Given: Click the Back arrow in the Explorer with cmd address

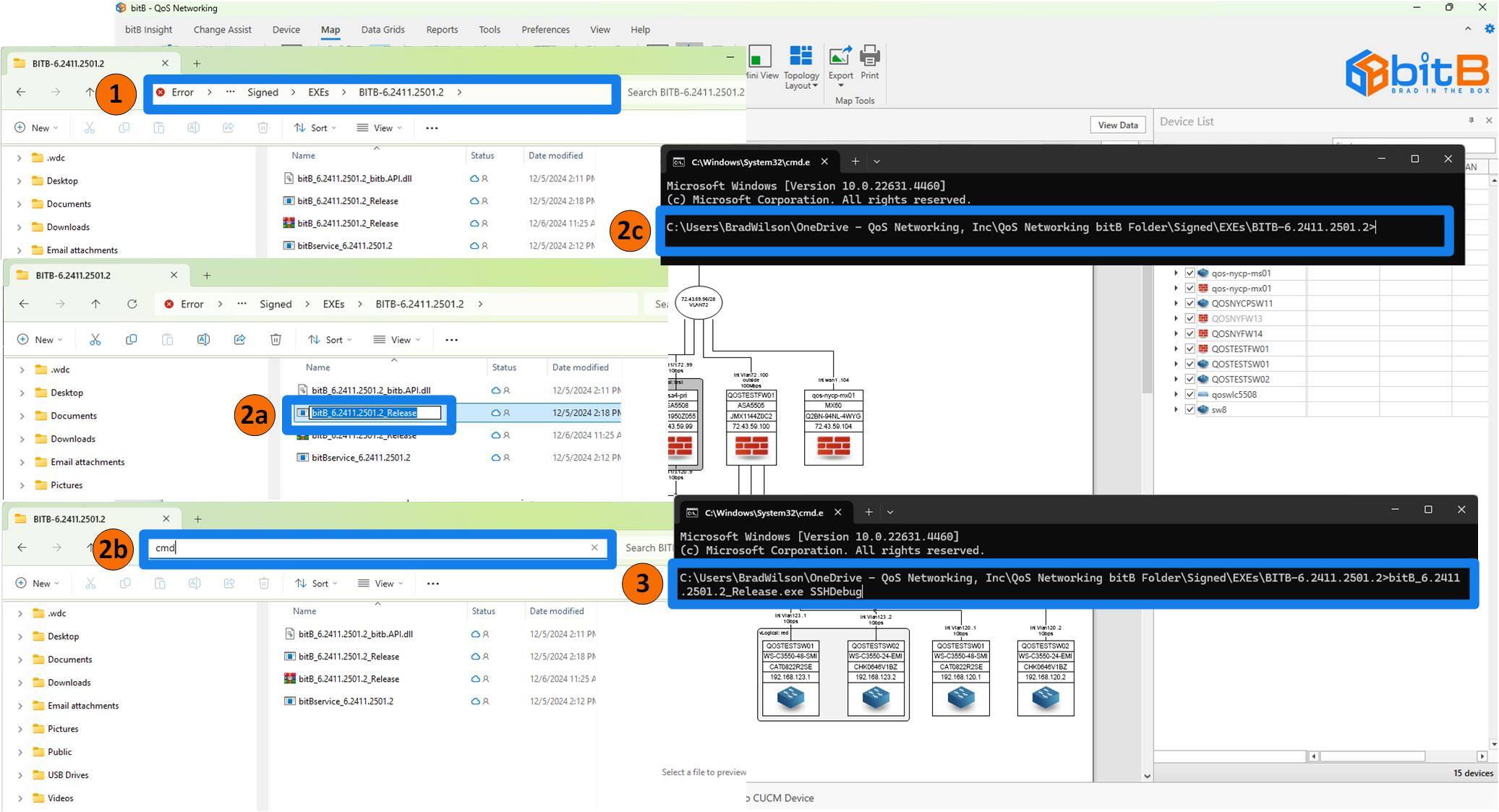Looking at the screenshot, I should [22, 547].
